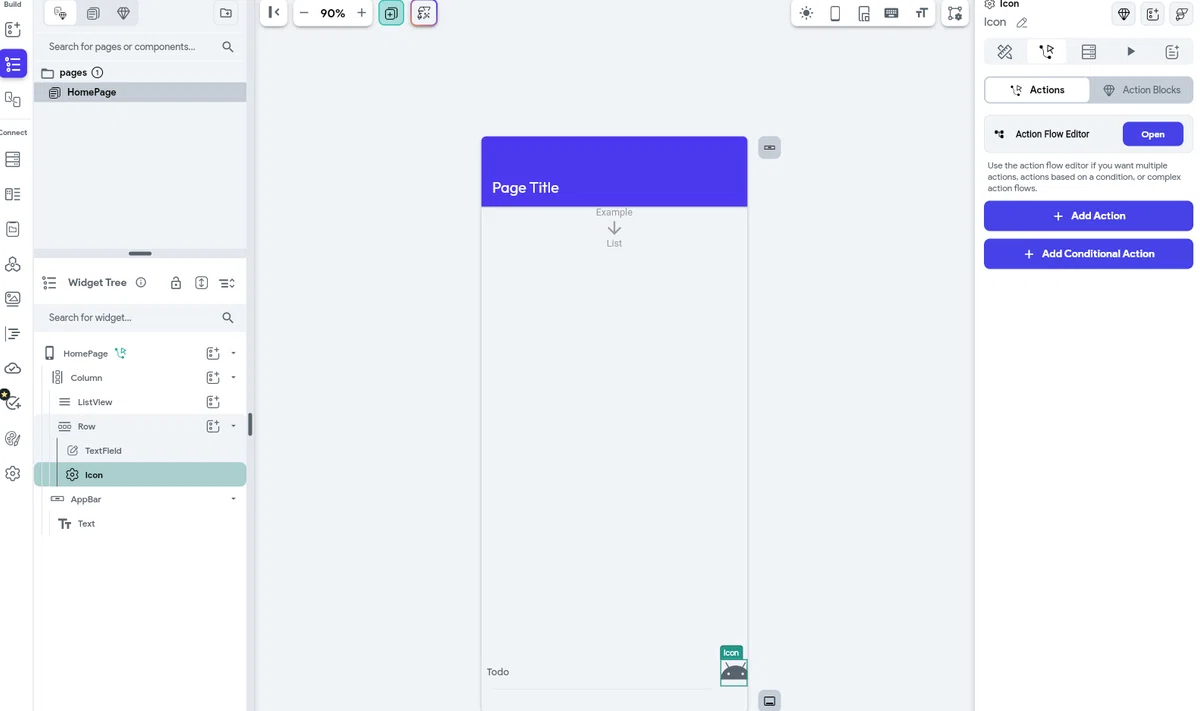
Task: Toggle the Widget Tree lock icon
Action: pyautogui.click(x=176, y=283)
